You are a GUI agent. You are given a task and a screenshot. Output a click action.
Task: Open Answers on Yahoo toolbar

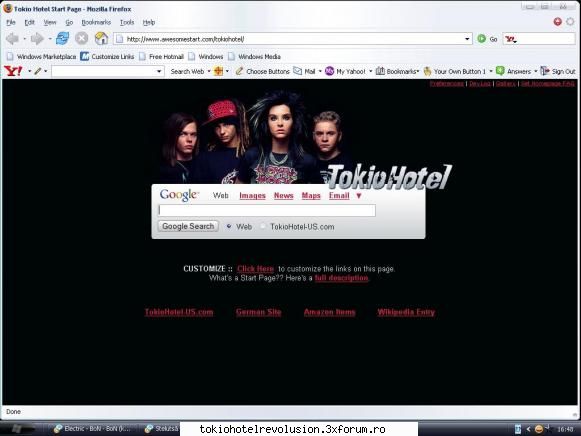514,71
